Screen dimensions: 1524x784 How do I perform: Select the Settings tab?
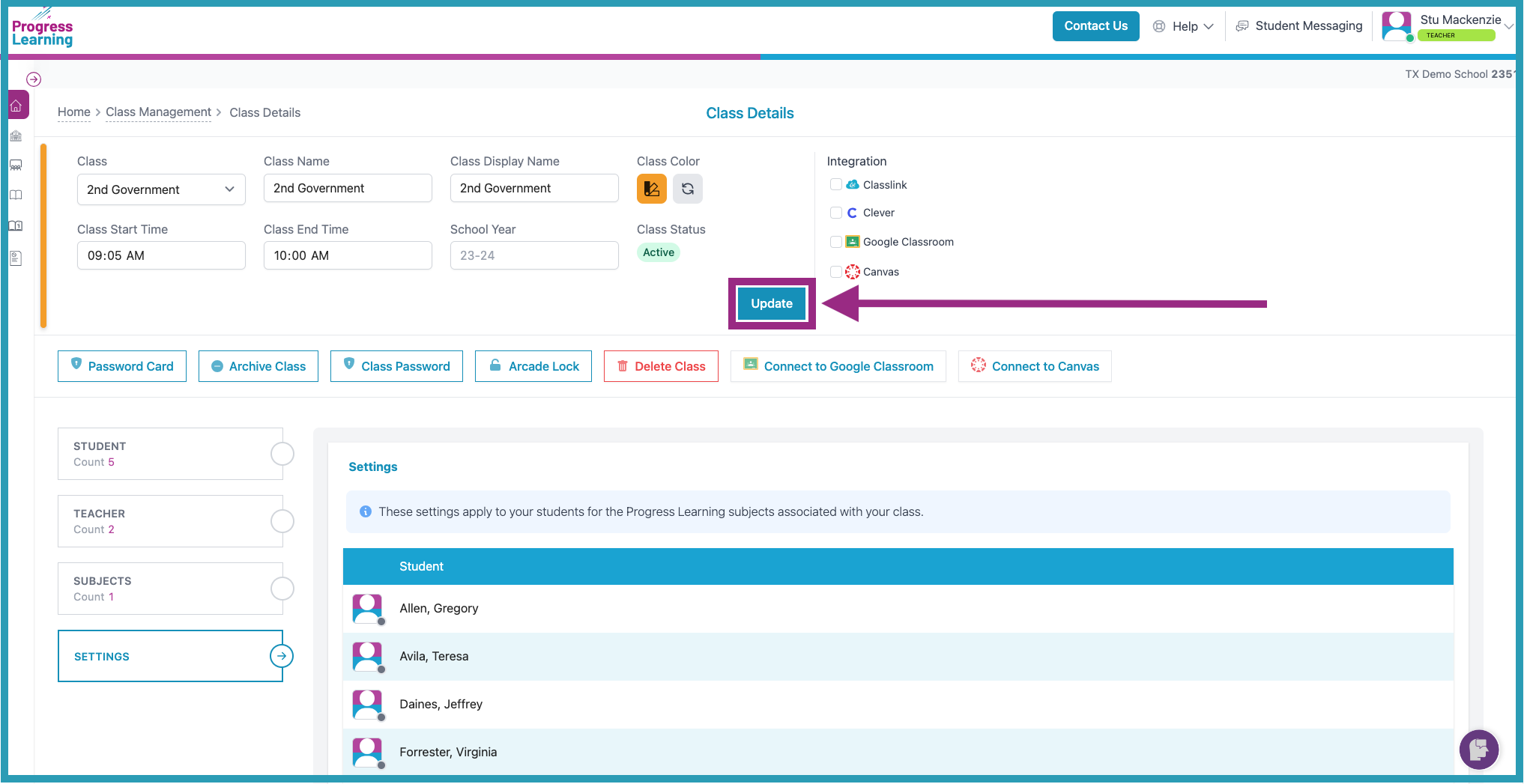[x=171, y=656]
